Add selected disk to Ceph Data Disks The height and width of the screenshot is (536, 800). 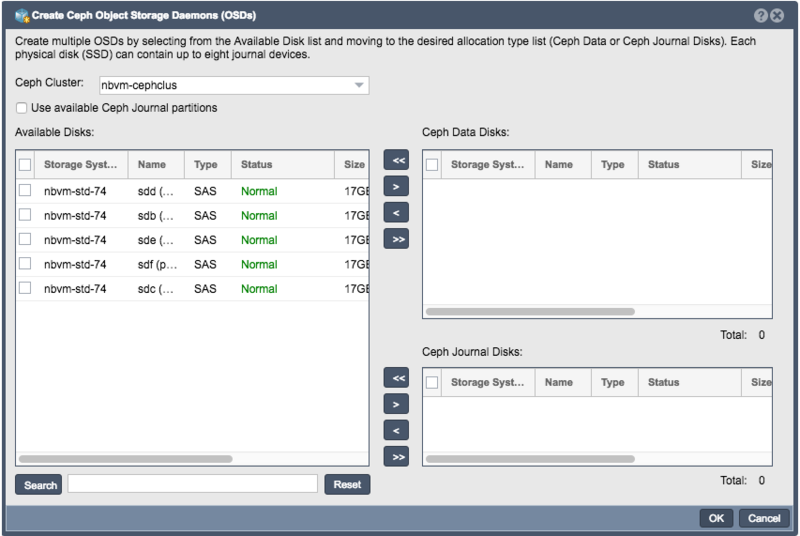[396, 187]
